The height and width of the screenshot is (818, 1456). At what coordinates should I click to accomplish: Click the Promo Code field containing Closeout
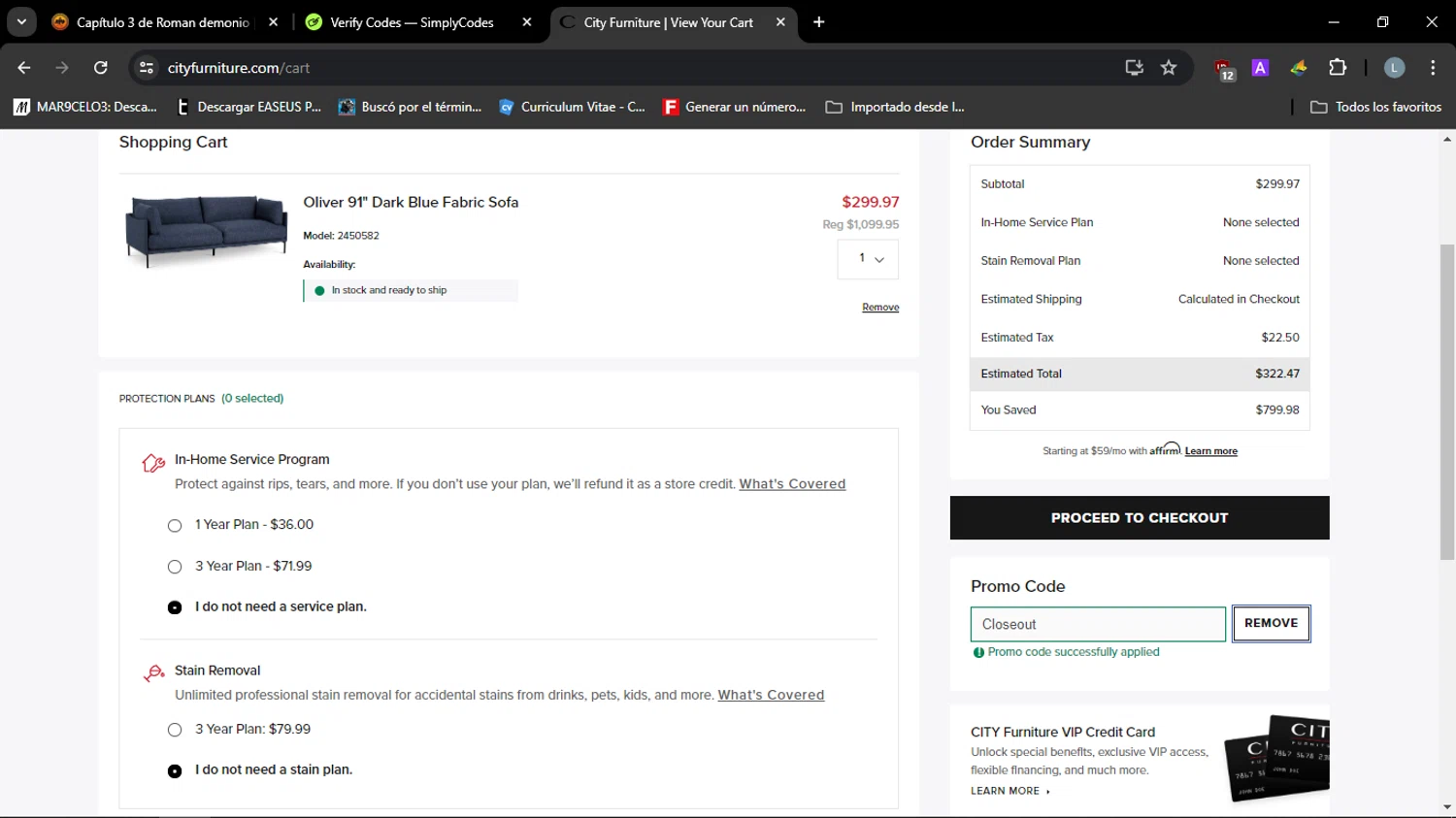1098,624
